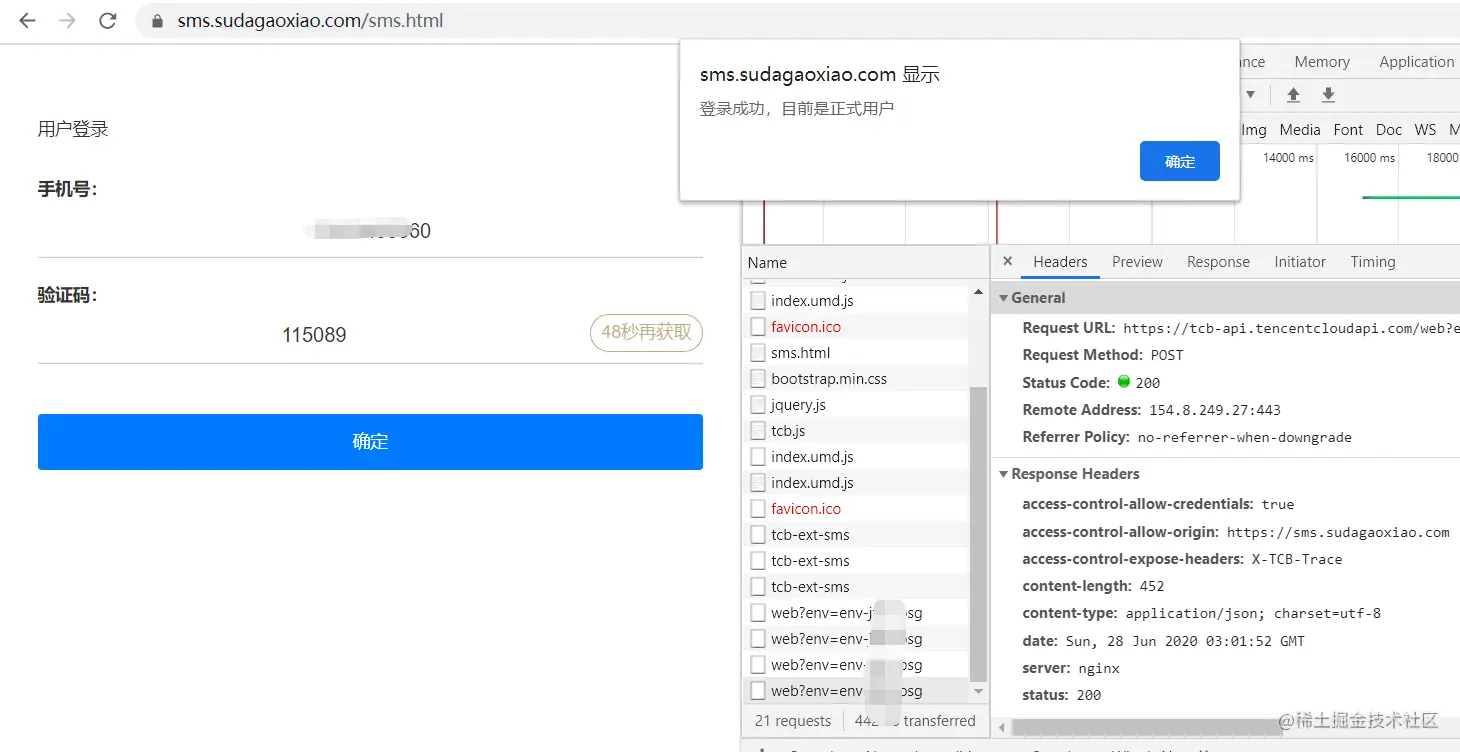Filter requests by Img type
This screenshot has width=1460, height=752.
1254,130
